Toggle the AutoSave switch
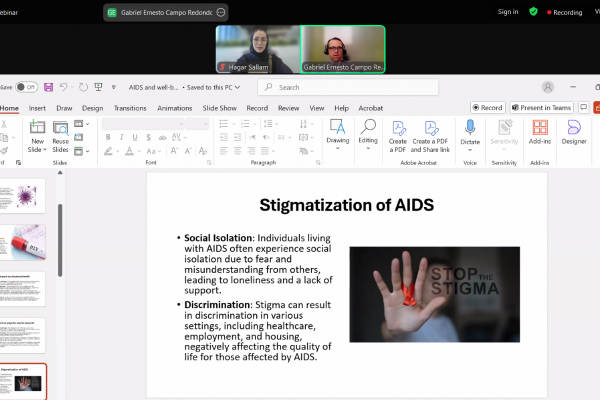This screenshot has width=600, height=400. coord(26,87)
